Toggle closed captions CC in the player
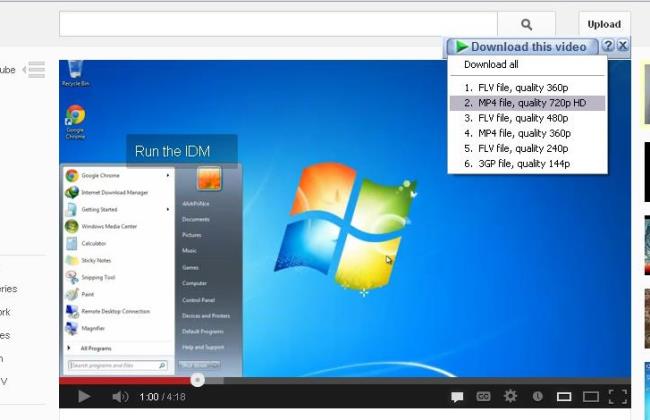Viewport: 650px width, 420px height. pyautogui.click(x=484, y=397)
